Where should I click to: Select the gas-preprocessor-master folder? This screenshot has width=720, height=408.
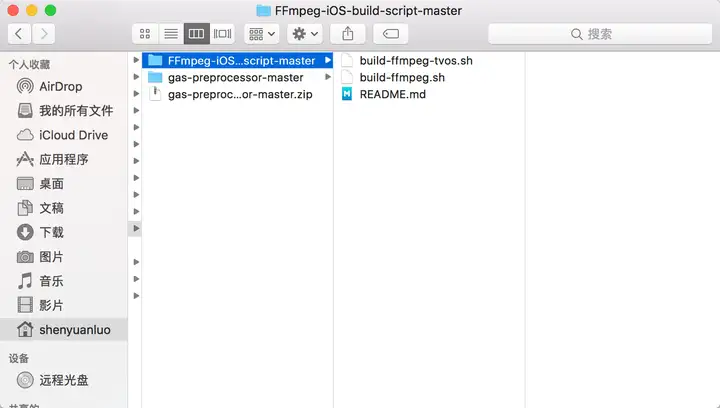click(237, 78)
